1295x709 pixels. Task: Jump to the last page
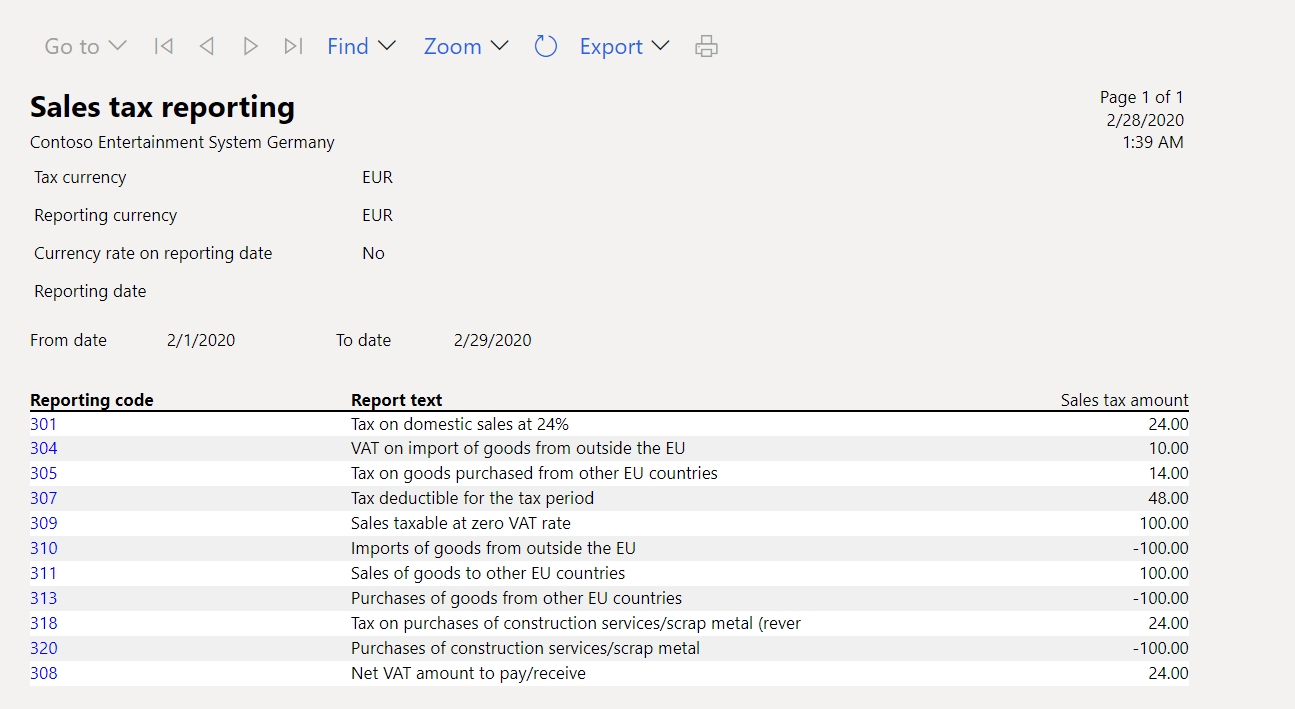pyautogui.click(x=293, y=46)
